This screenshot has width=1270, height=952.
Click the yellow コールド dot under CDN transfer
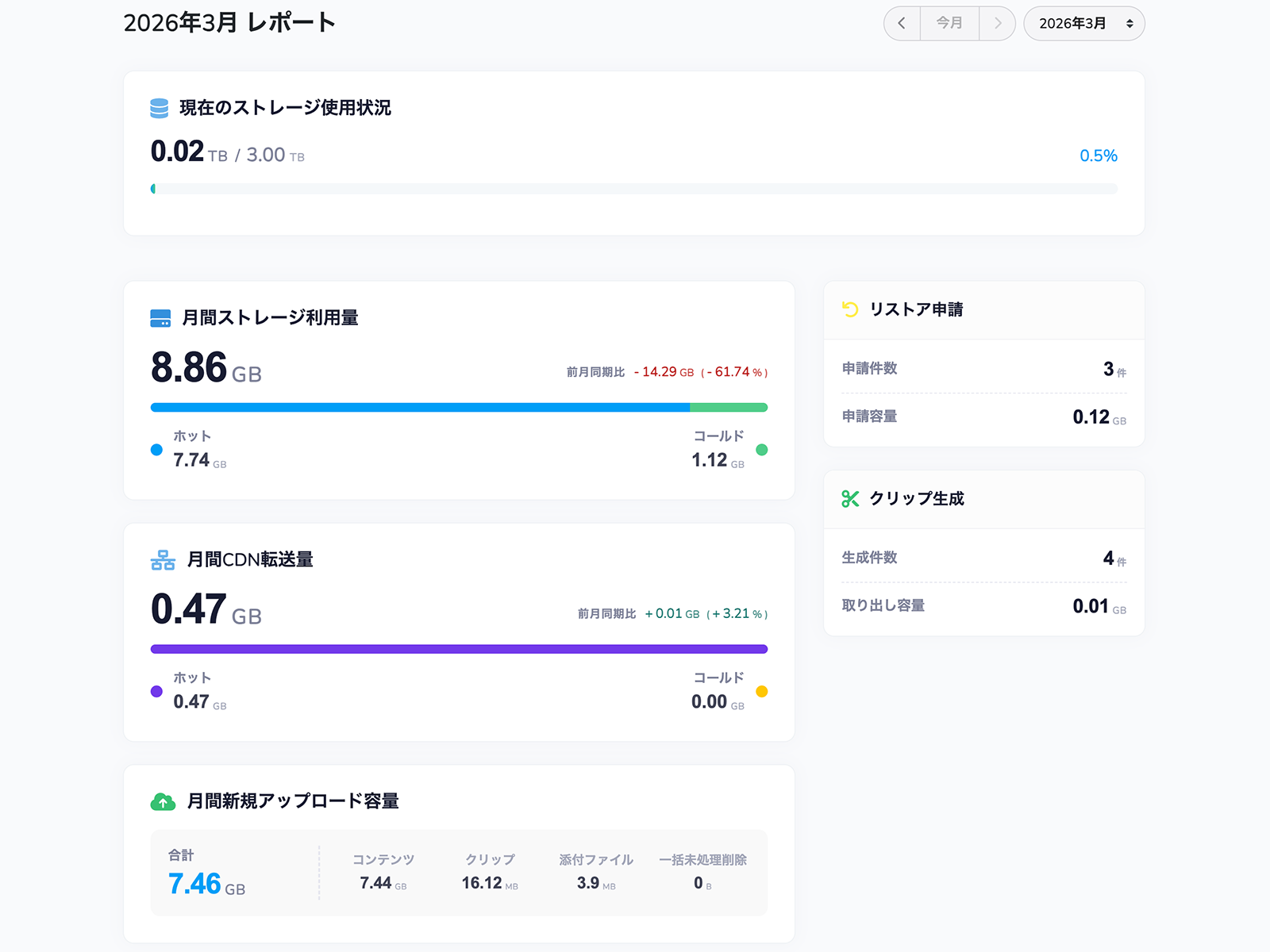point(762,692)
